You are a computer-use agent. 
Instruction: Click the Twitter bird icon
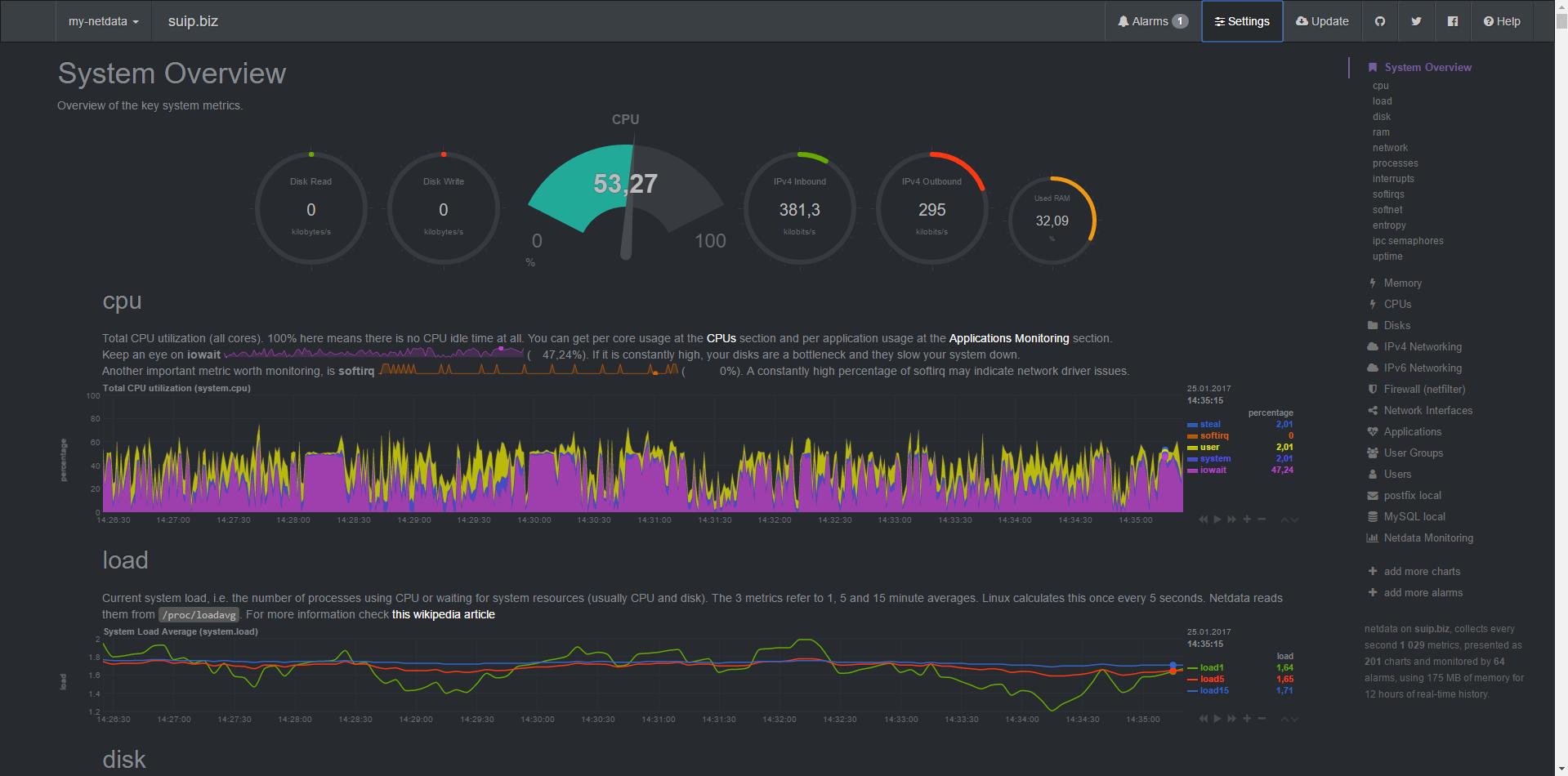(1416, 21)
